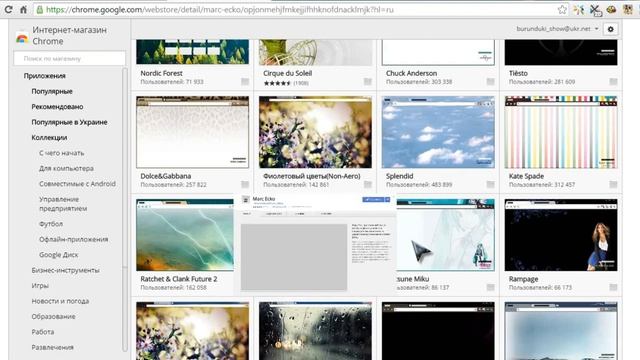Click Пользователей: 483 899 under Splendid

(419, 184)
